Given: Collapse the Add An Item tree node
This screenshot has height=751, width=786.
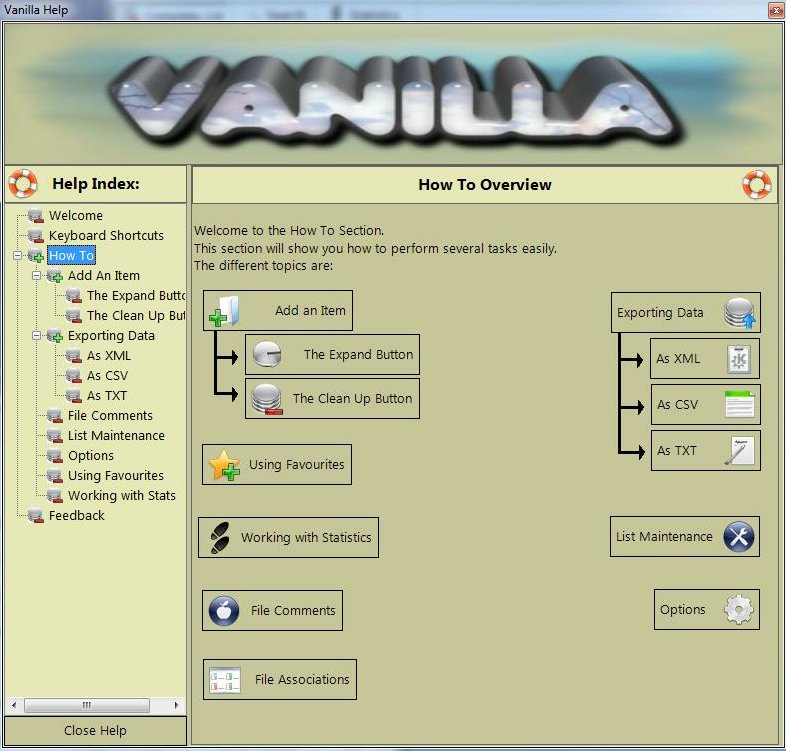Looking at the screenshot, I should click(36, 276).
